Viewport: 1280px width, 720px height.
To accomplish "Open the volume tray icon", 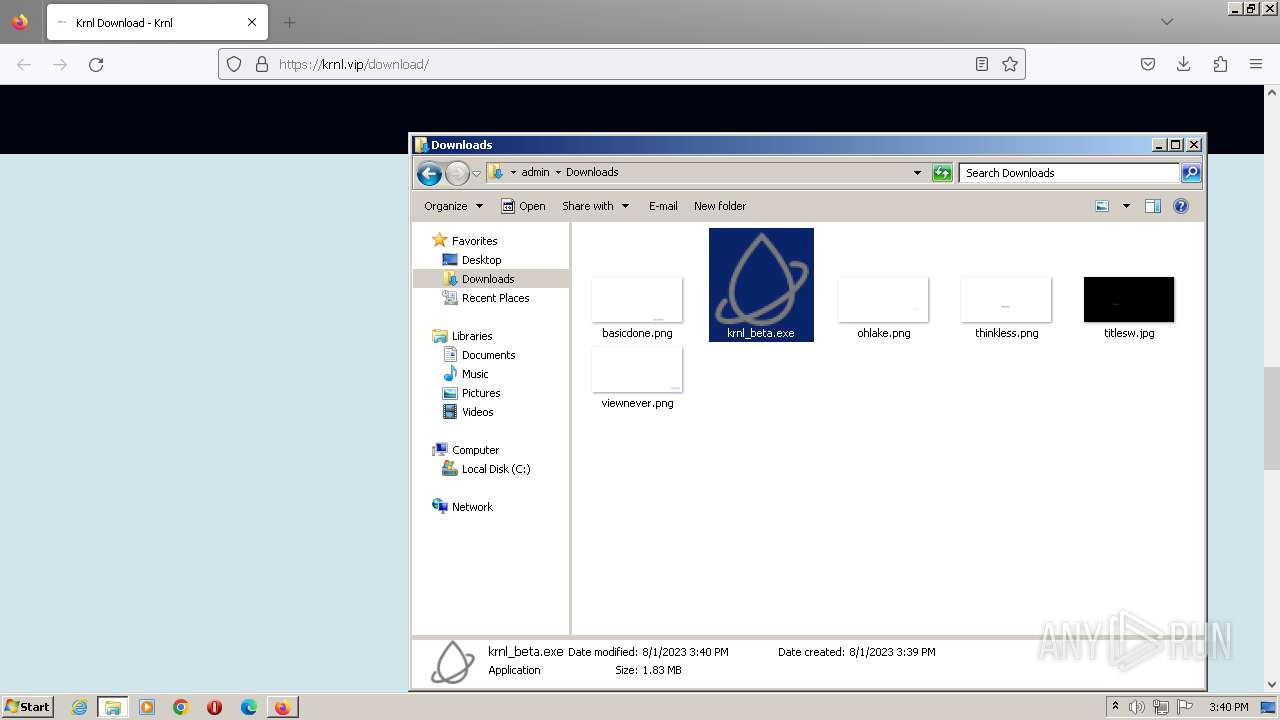I will pos(1138,707).
